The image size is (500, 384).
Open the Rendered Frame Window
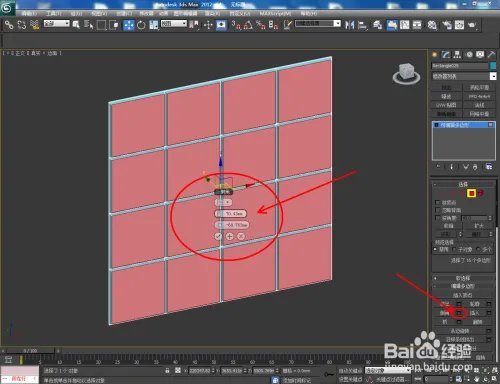coord(459,25)
